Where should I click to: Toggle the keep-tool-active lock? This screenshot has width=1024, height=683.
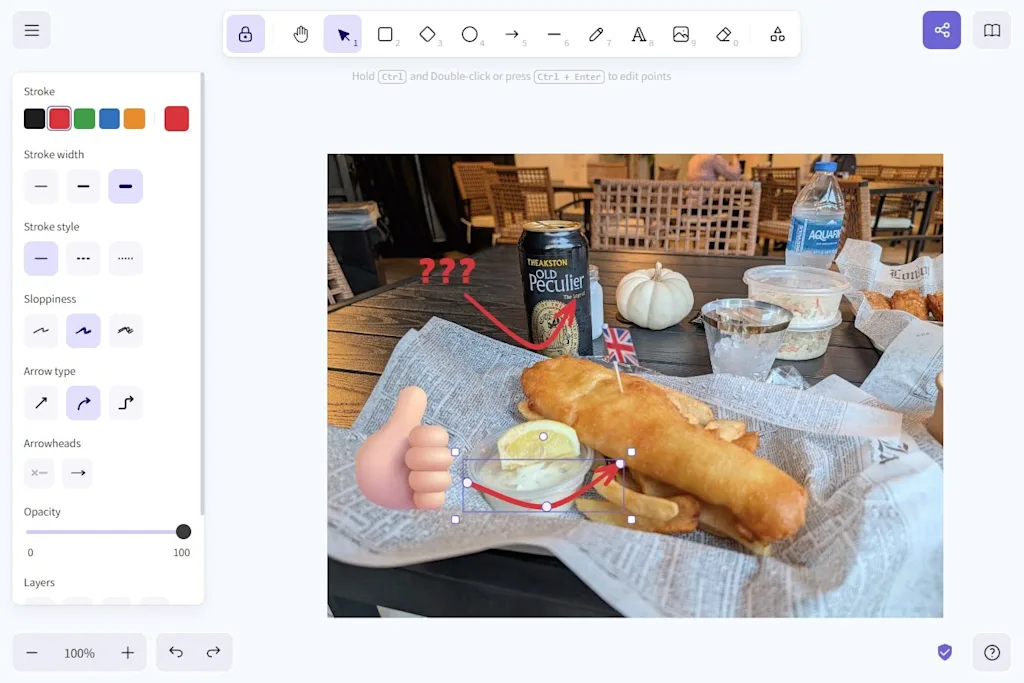click(246, 33)
